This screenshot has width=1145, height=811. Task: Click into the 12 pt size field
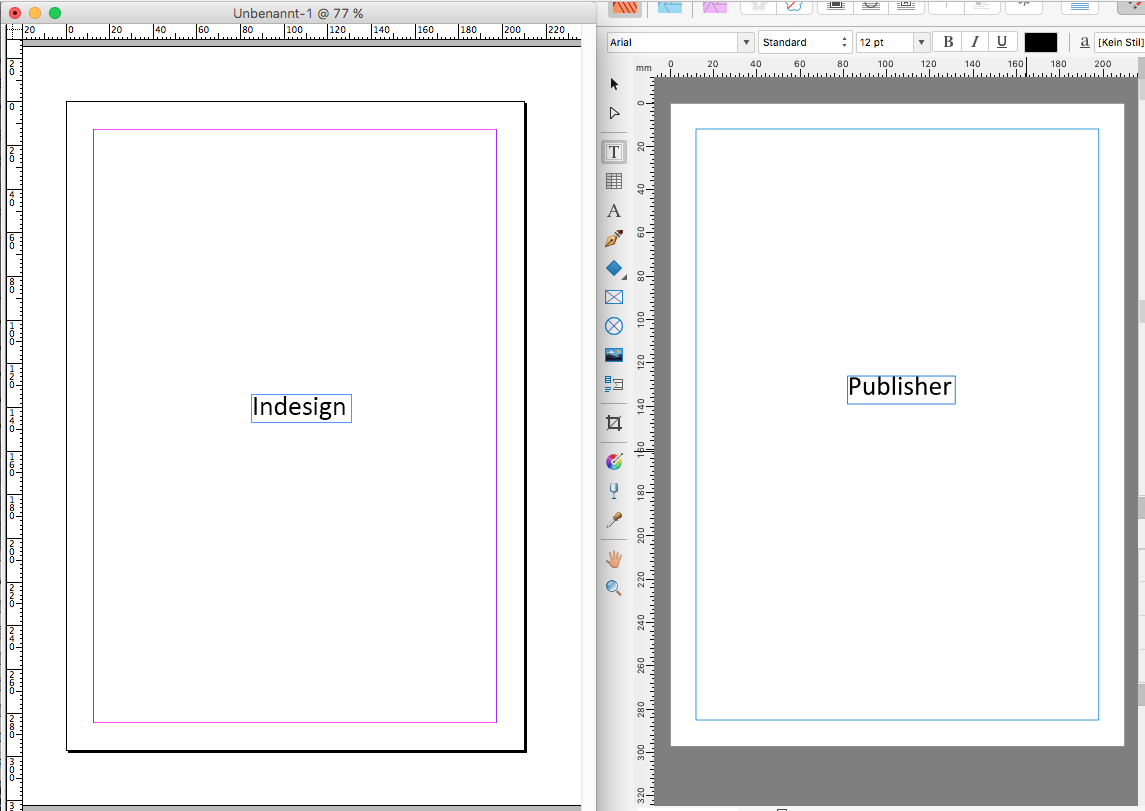click(x=885, y=42)
